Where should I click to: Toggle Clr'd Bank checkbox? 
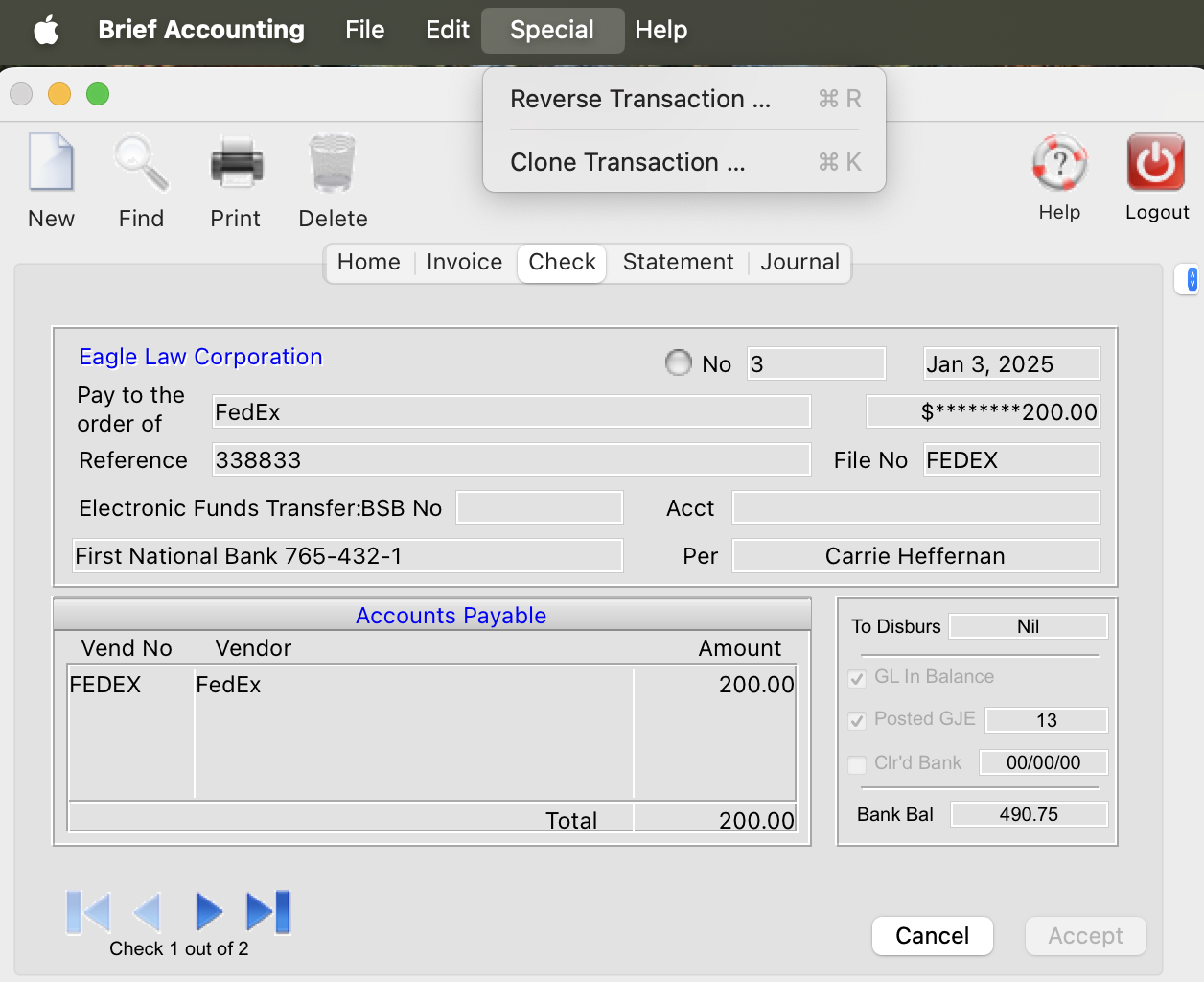coord(857,764)
